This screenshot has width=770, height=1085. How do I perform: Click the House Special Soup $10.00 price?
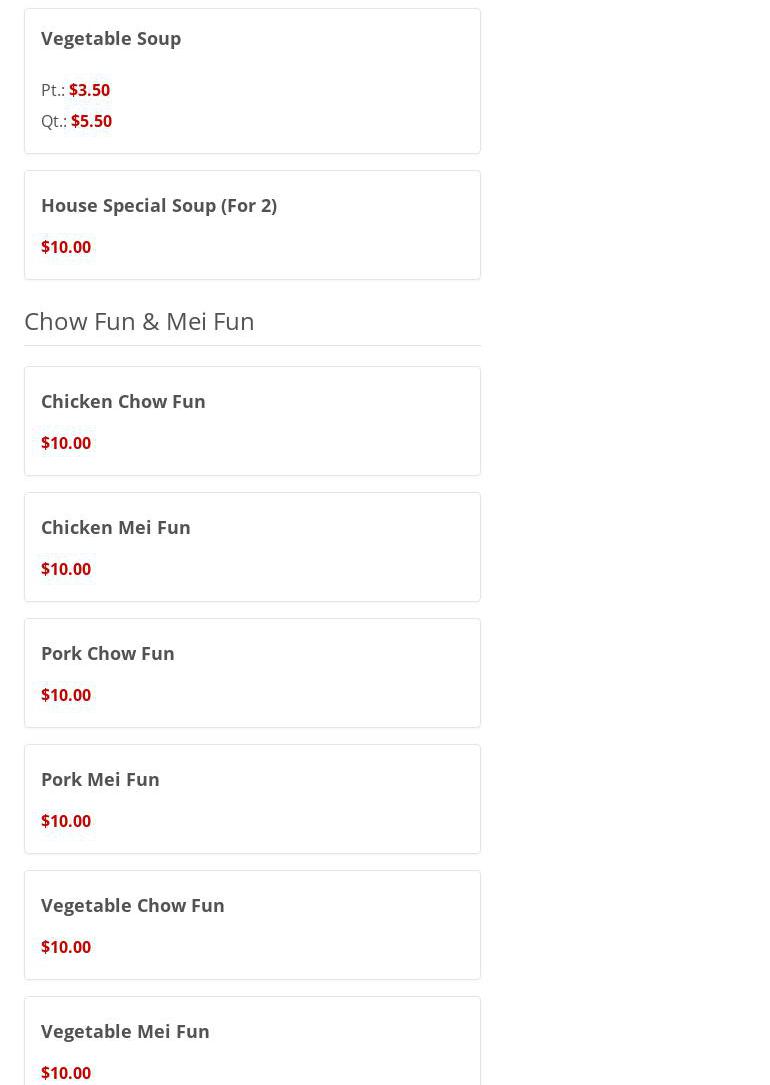pyautogui.click(x=66, y=247)
